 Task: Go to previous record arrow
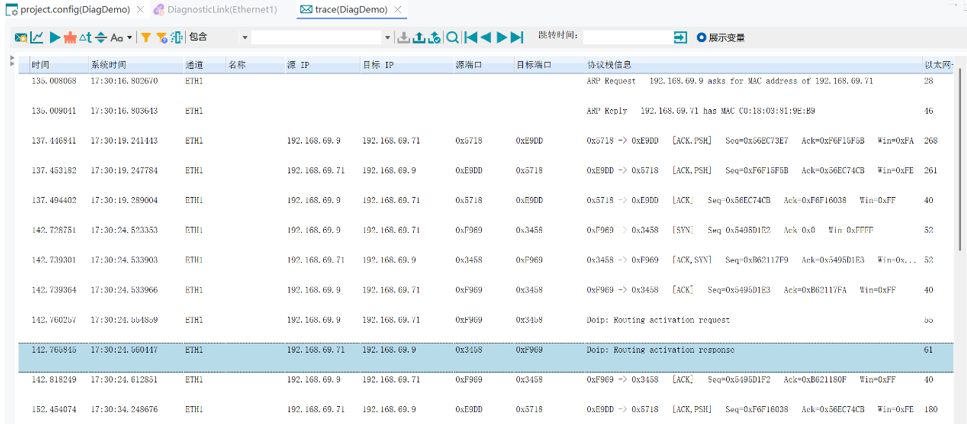pyautogui.click(x=486, y=38)
